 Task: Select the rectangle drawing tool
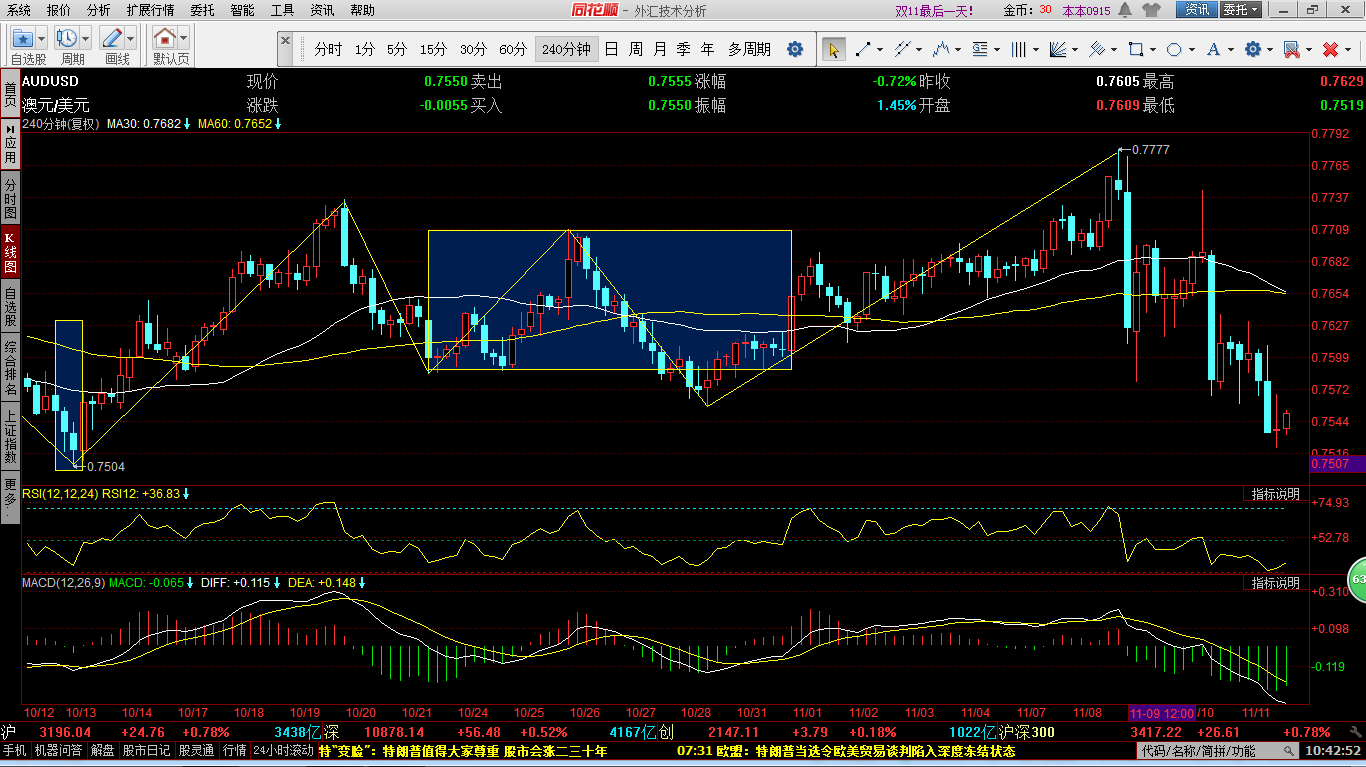(x=1136, y=49)
